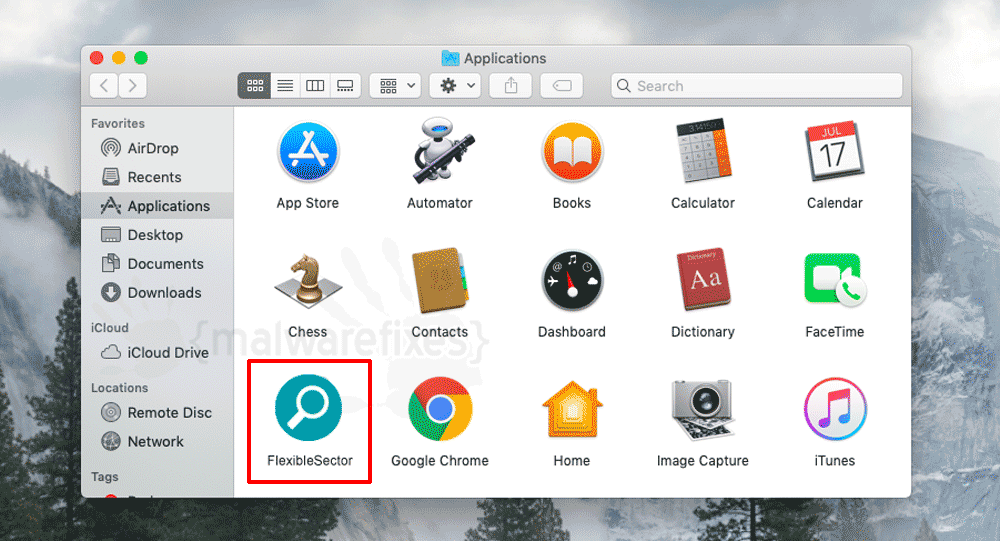Select the Home app icon

[572, 409]
